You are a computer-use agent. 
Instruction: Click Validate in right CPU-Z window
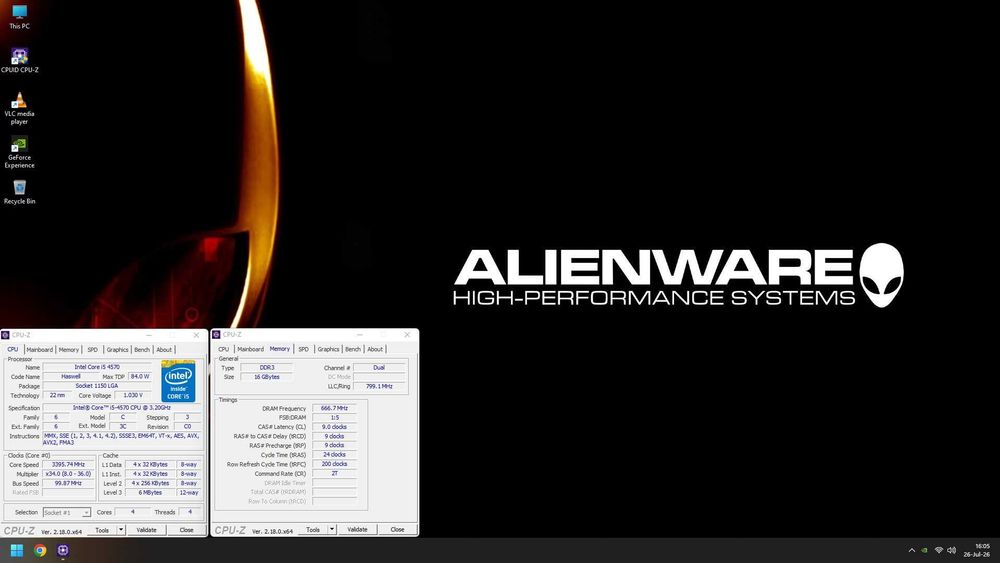pyautogui.click(x=357, y=529)
